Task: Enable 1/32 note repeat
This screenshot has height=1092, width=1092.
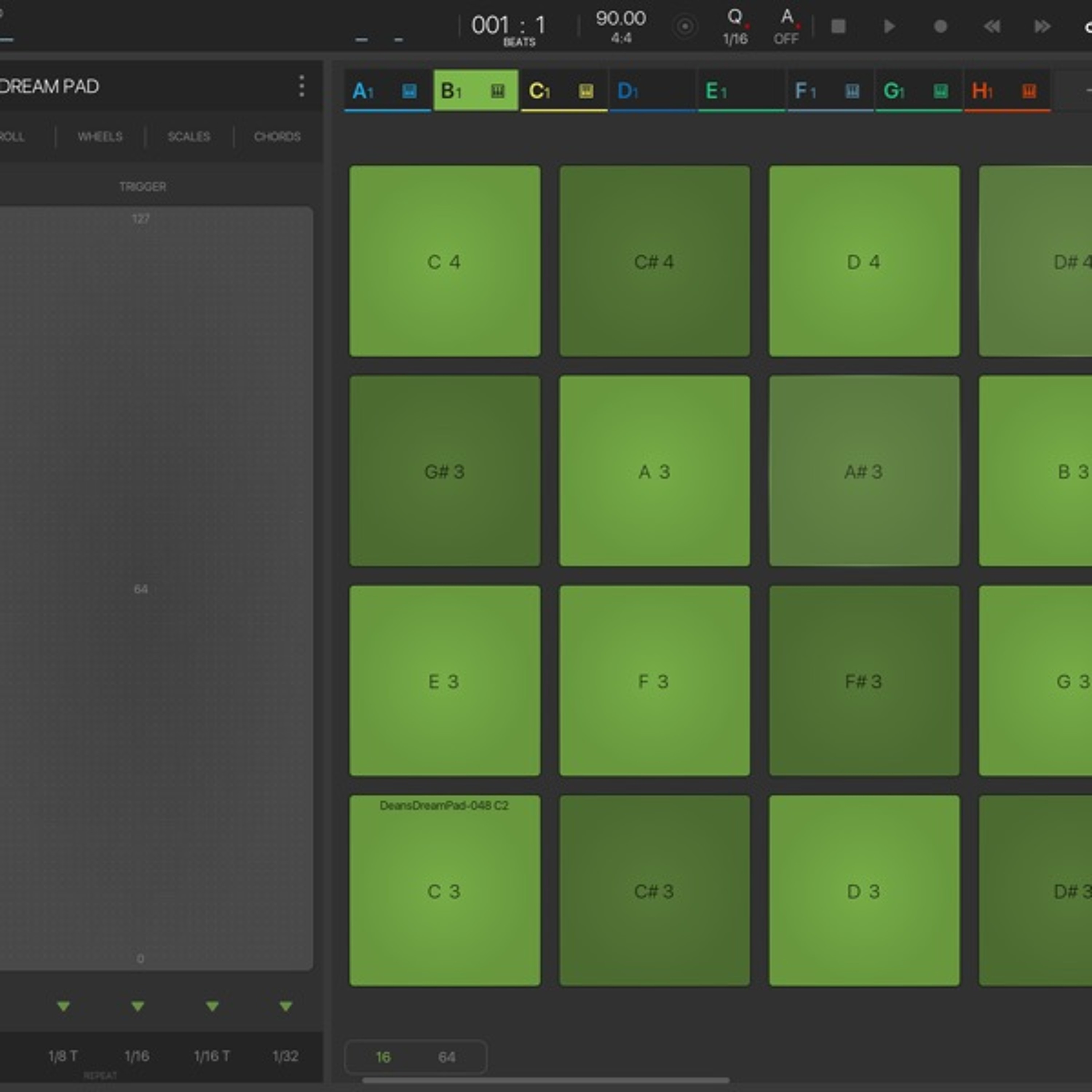Action: coord(285,1056)
